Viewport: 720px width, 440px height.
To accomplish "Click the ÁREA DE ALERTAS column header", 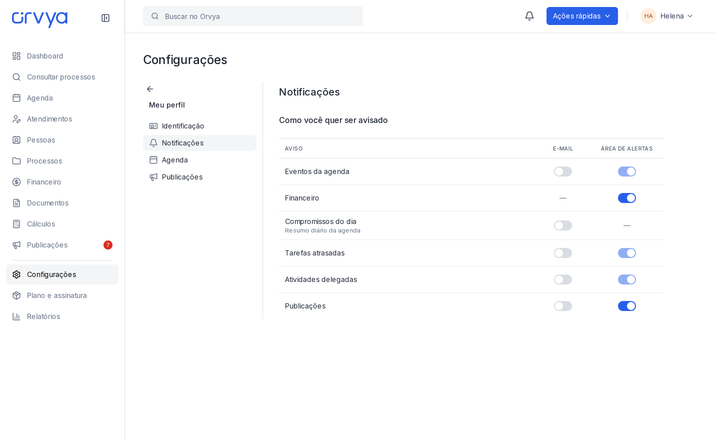I will [626, 148].
